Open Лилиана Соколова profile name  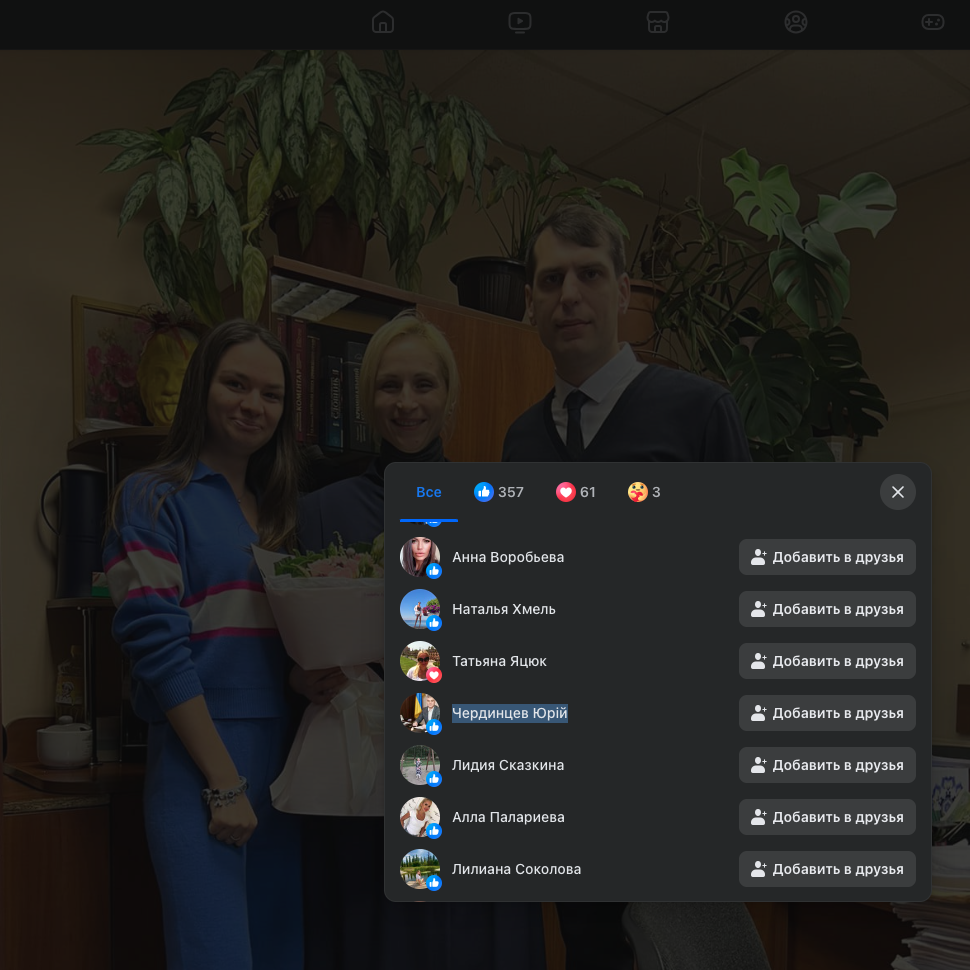point(517,869)
